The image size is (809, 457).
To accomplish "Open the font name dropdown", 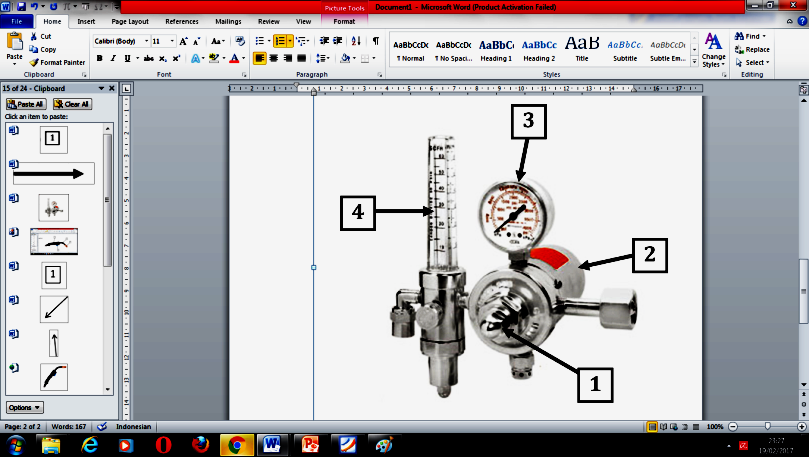I will coord(145,42).
